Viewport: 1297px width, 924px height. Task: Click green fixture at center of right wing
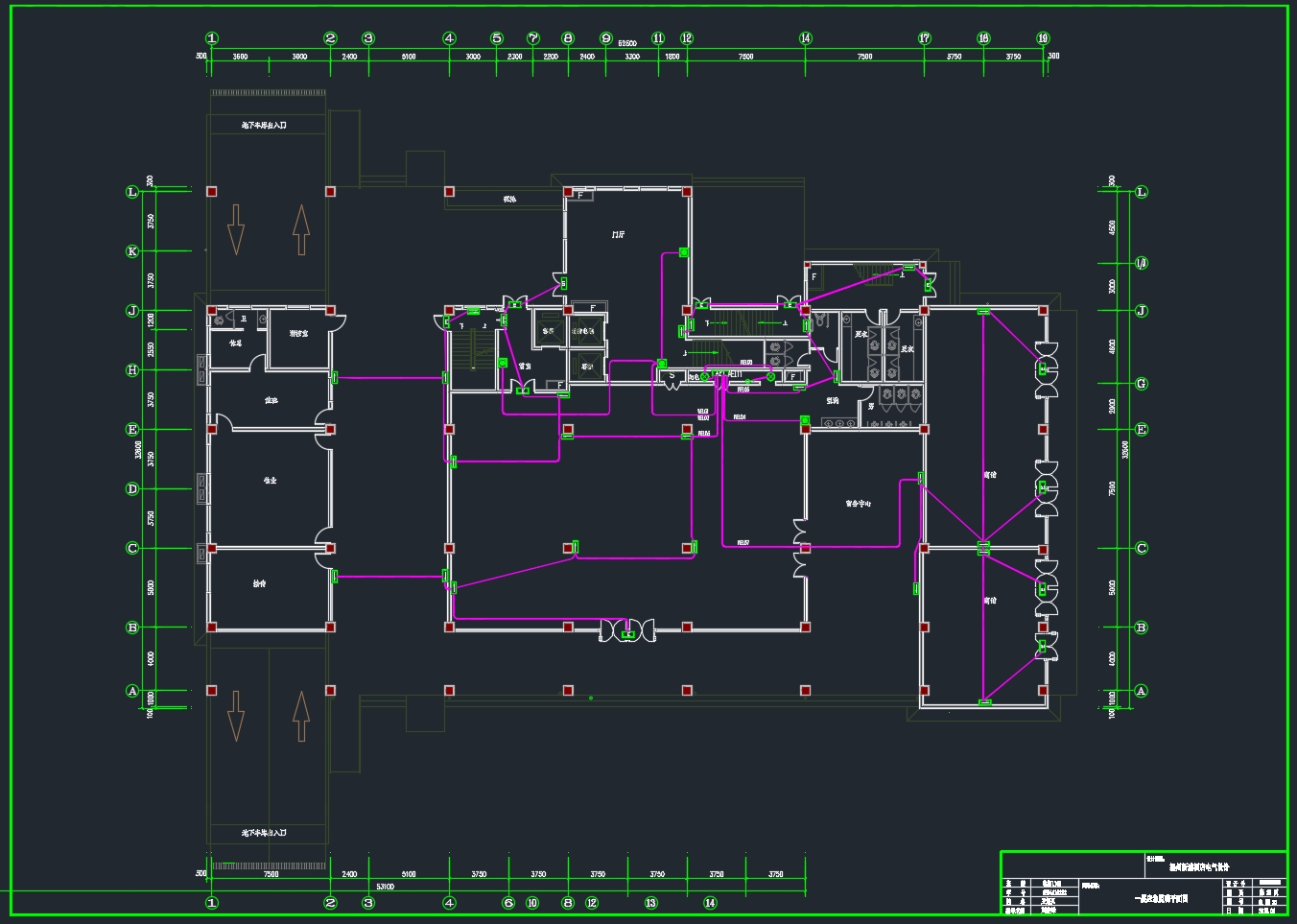[x=983, y=548]
